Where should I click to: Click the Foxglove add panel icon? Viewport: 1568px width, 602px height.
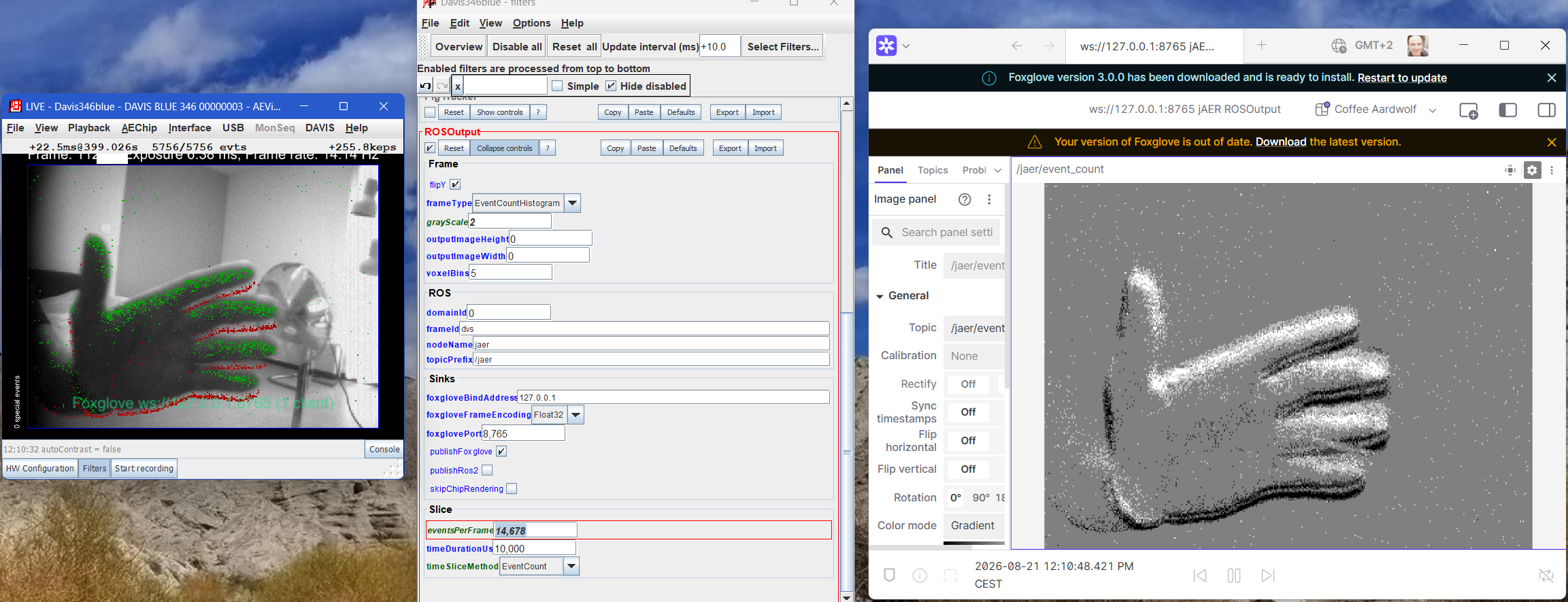pyautogui.click(x=1469, y=110)
